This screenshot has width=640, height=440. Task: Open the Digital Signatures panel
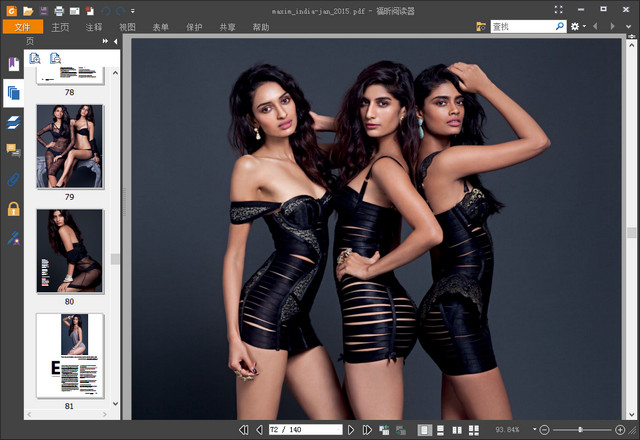tap(13, 238)
